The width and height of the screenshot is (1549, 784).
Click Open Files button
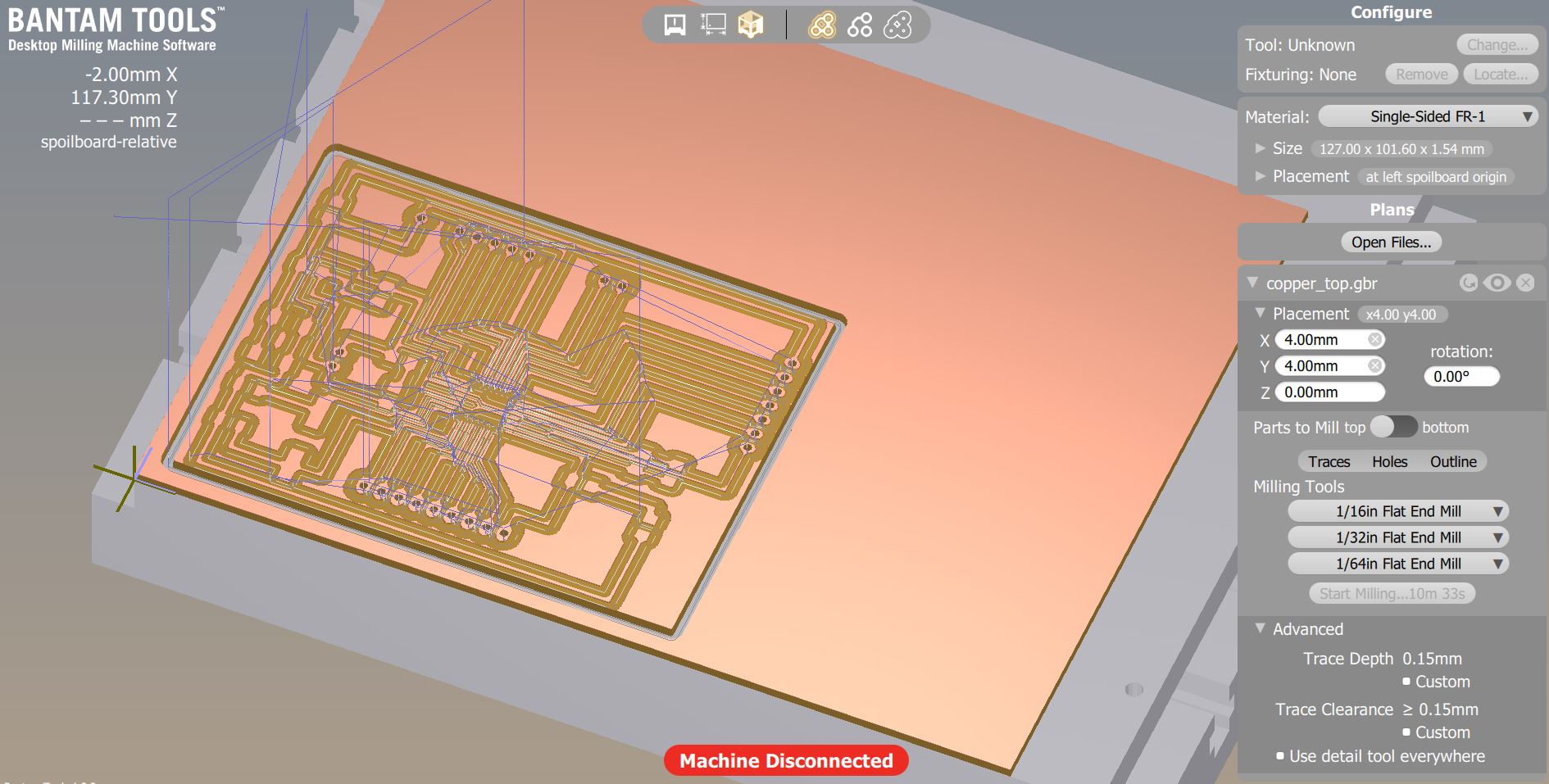pos(1391,242)
